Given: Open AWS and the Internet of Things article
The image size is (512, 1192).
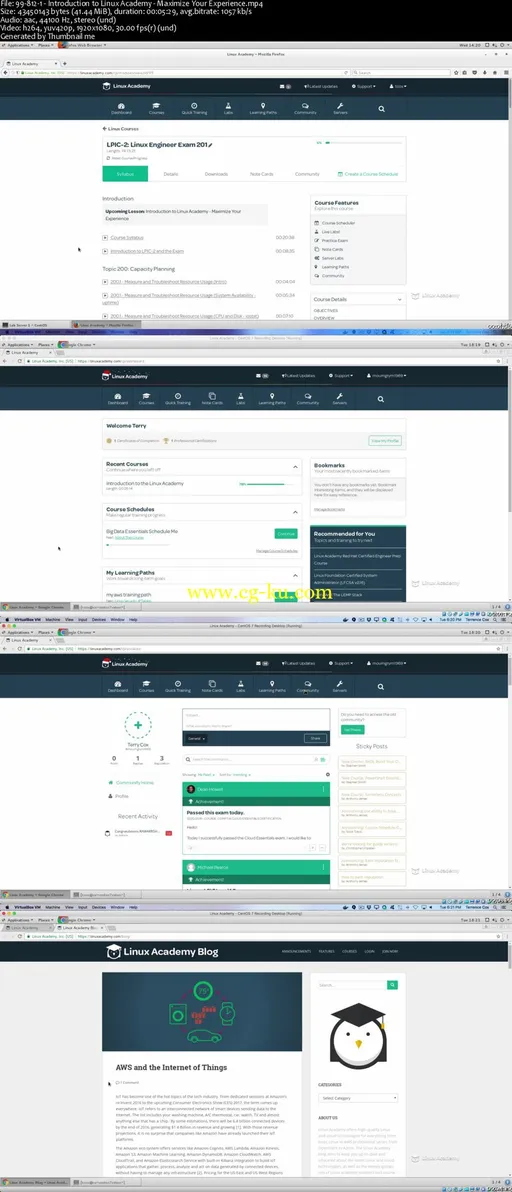Looking at the screenshot, I should tap(171, 1067).
